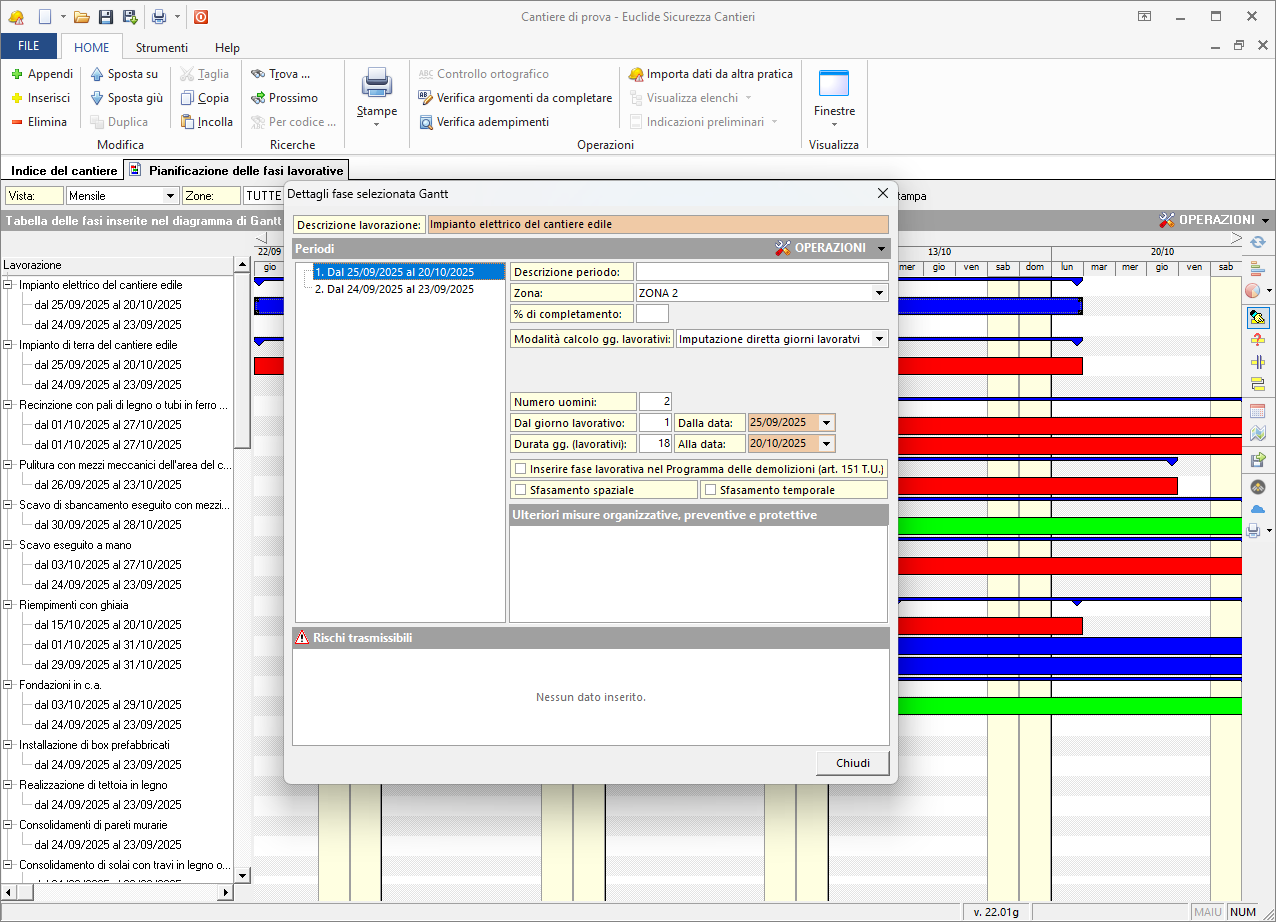
Task: Click the Descrizione periodo text field
Action: coord(762,272)
